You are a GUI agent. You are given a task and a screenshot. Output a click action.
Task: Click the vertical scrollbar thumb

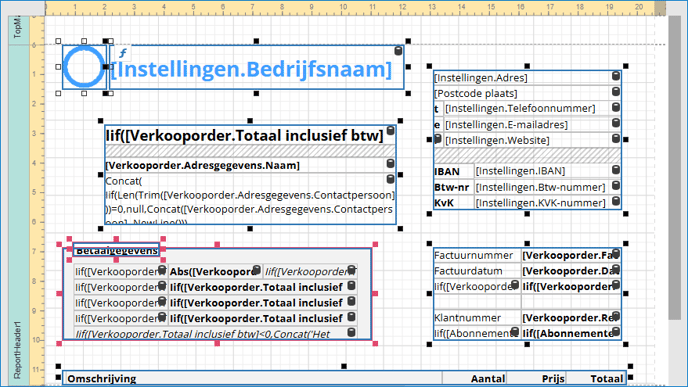(675, 168)
